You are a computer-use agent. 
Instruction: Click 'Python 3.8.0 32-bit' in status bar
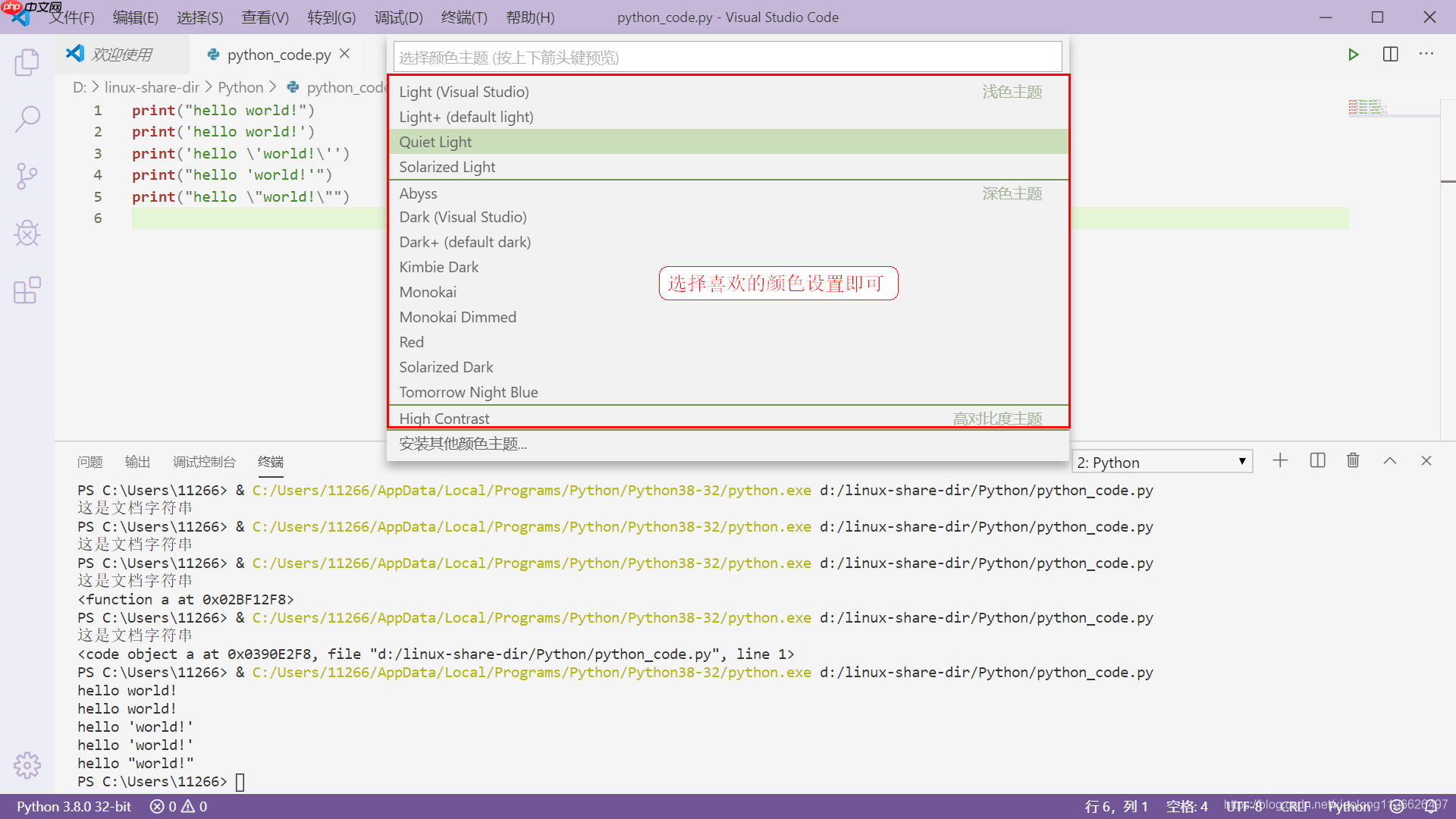coord(73,806)
